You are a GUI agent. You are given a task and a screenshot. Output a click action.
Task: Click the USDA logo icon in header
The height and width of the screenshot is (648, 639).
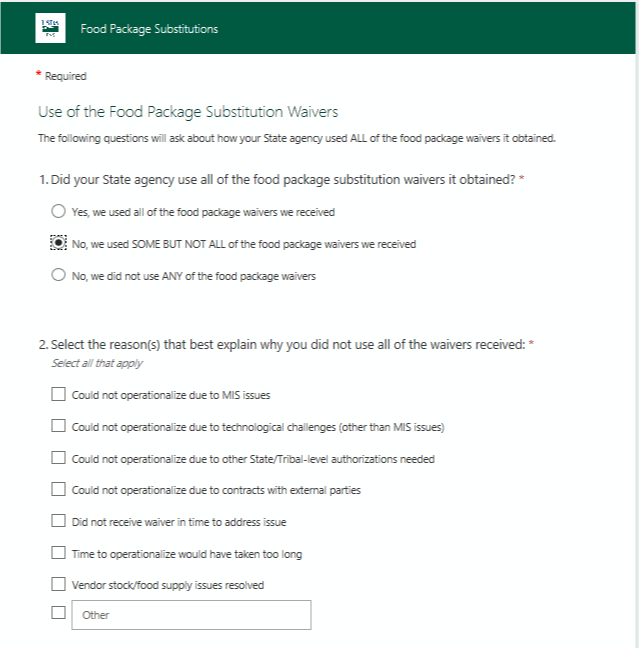pyautogui.click(x=48, y=28)
